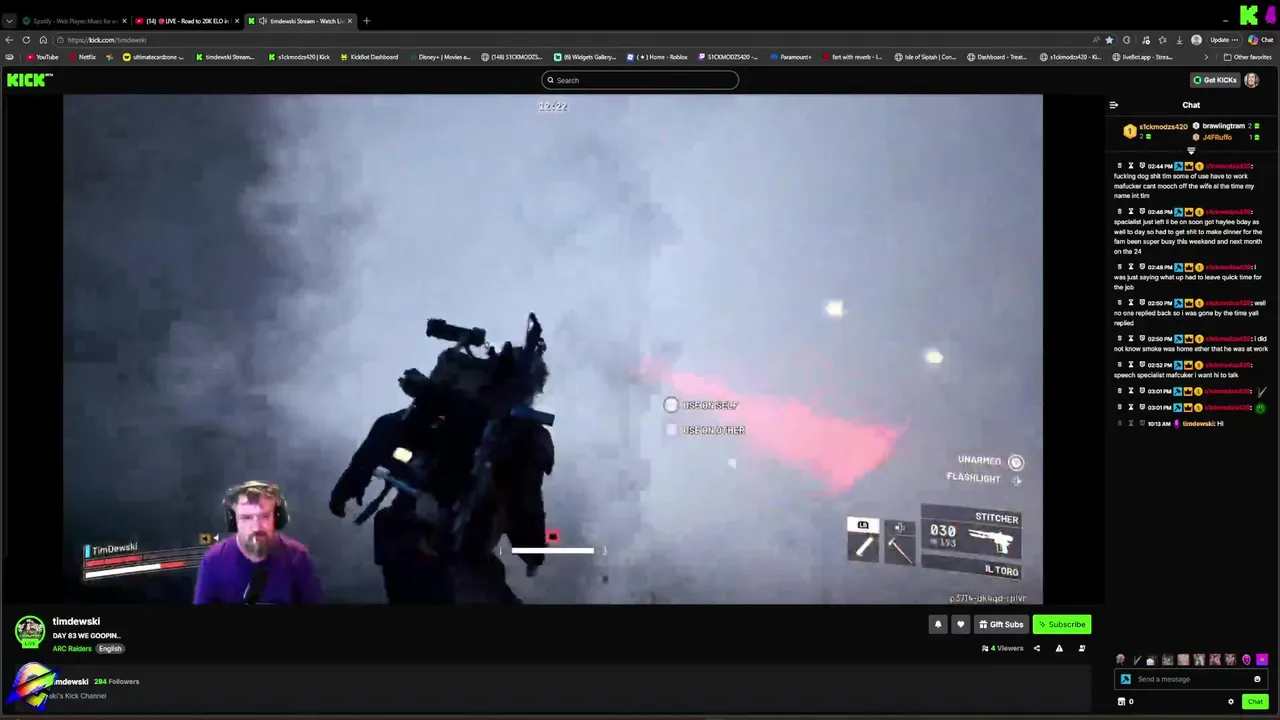Follow the channel with the heart button
Viewport: 1280px width, 720px height.
961,624
